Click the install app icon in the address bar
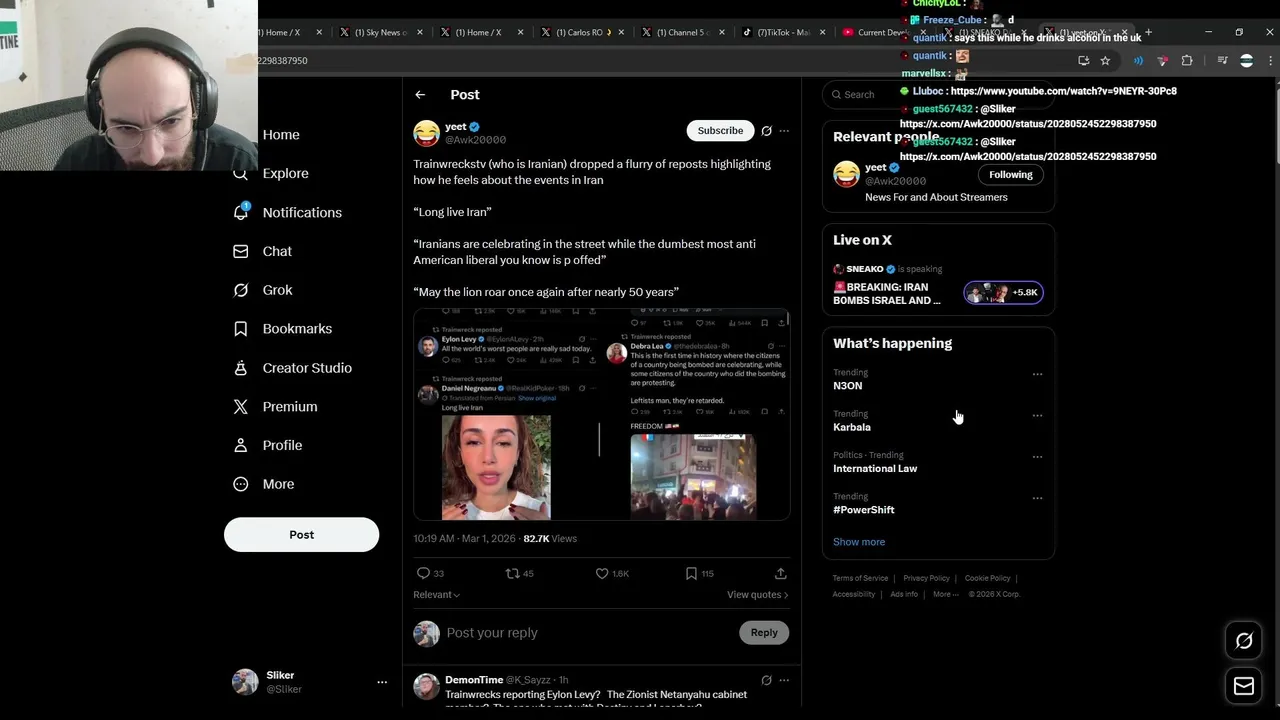Screen dimensions: 1280x720 pyautogui.click(x=1084, y=60)
